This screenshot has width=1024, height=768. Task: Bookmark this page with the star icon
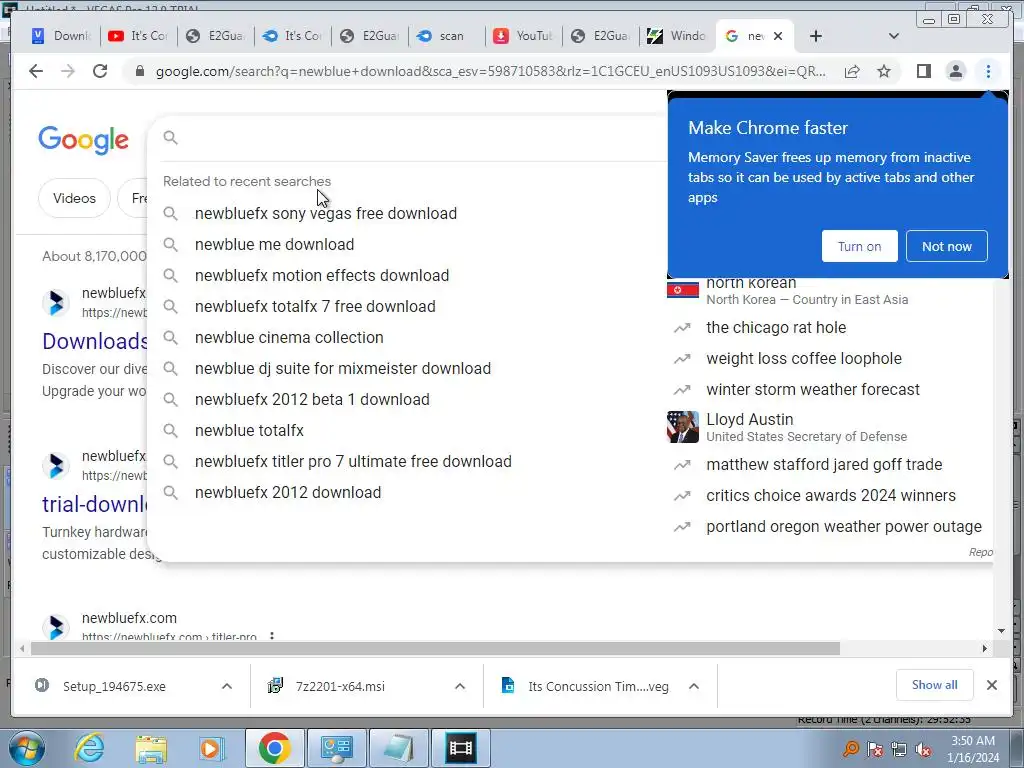pyautogui.click(x=884, y=71)
